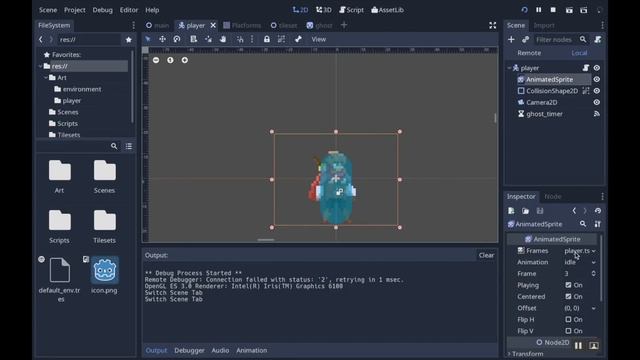Click the Inspector vertical scrollbar
This screenshot has width=640, height=360.
click(601, 267)
